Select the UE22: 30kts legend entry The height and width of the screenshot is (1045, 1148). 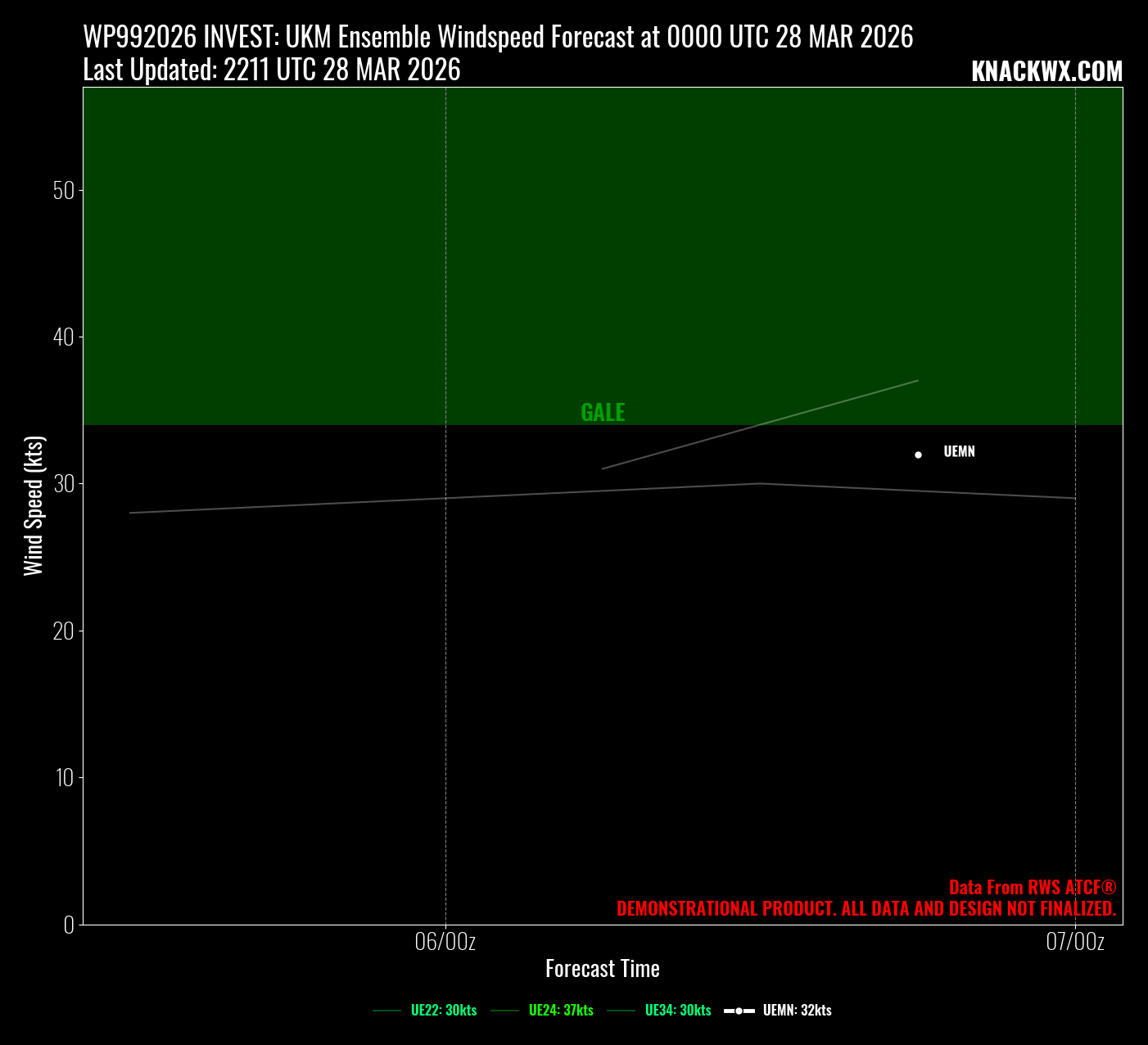pyautogui.click(x=444, y=1011)
